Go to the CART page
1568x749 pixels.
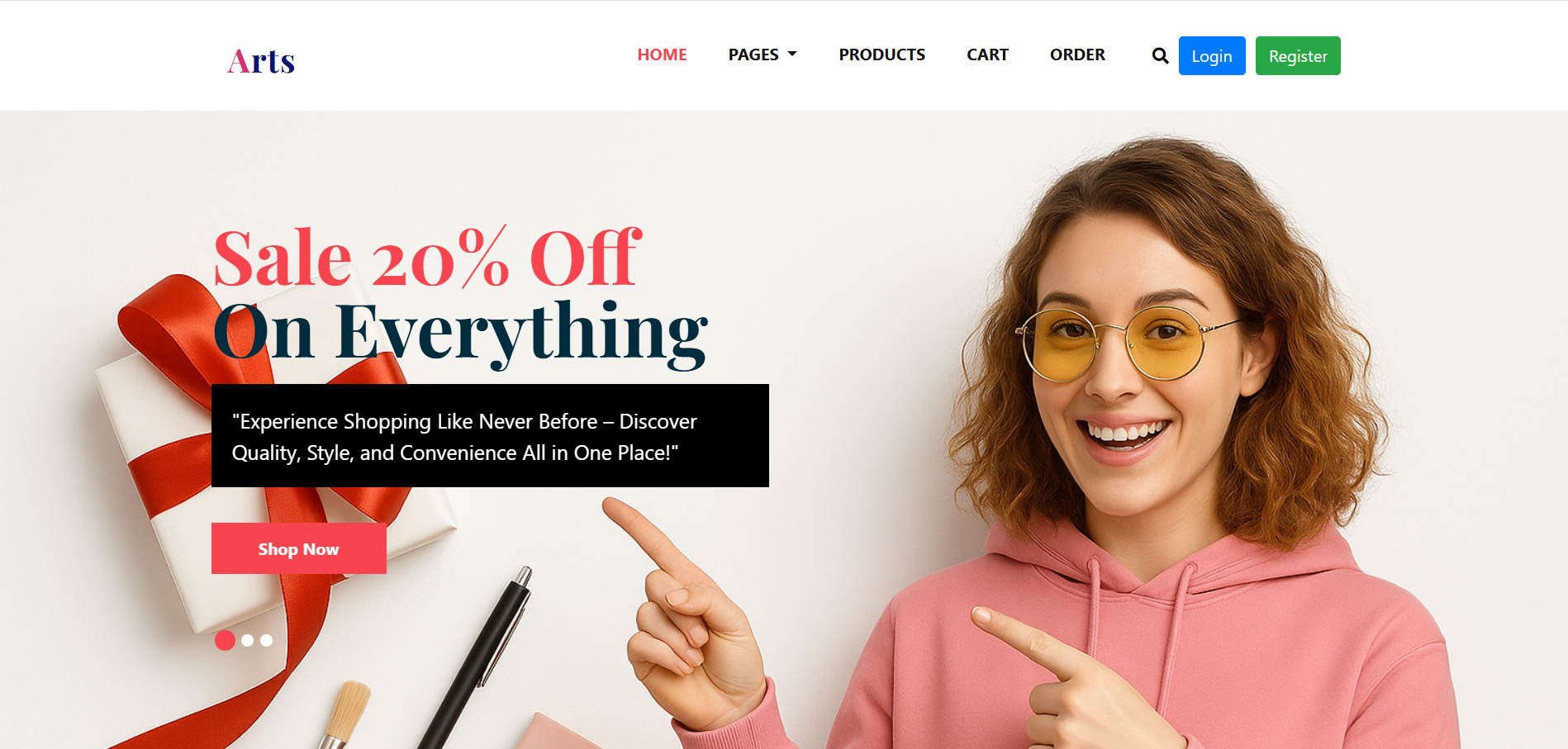[987, 55]
